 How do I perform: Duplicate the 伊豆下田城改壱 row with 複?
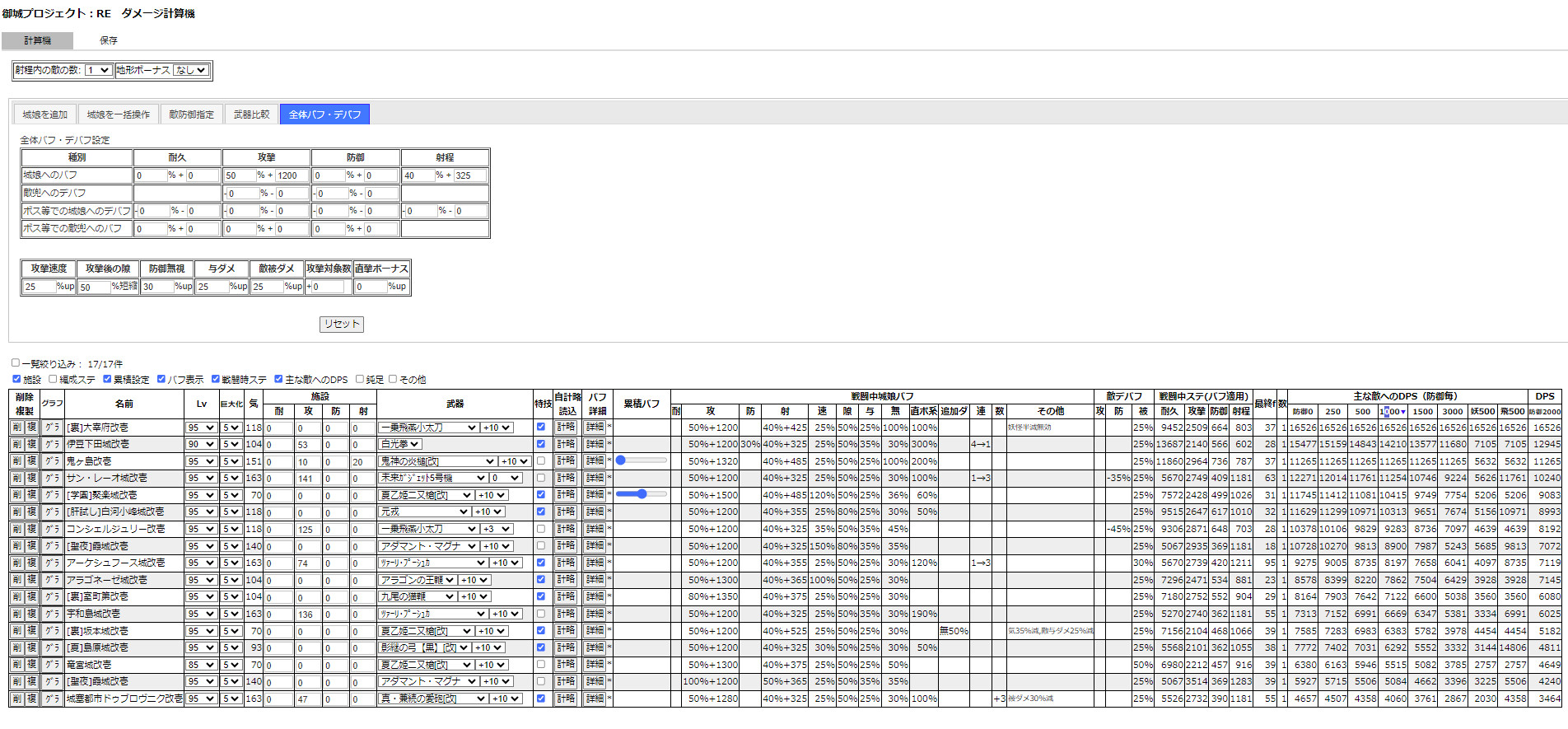[x=32, y=445]
